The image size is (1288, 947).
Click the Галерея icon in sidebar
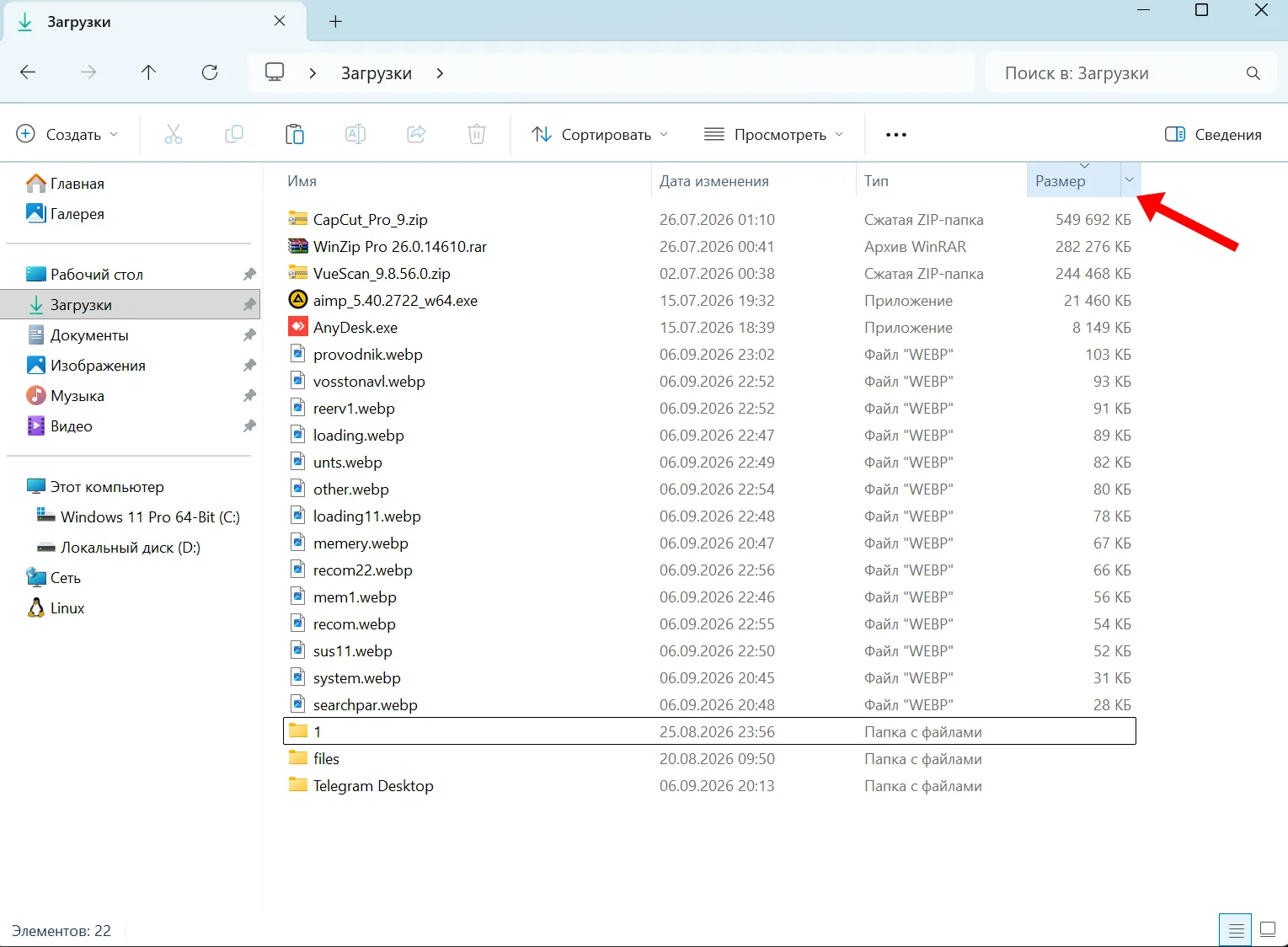click(36, 213)
